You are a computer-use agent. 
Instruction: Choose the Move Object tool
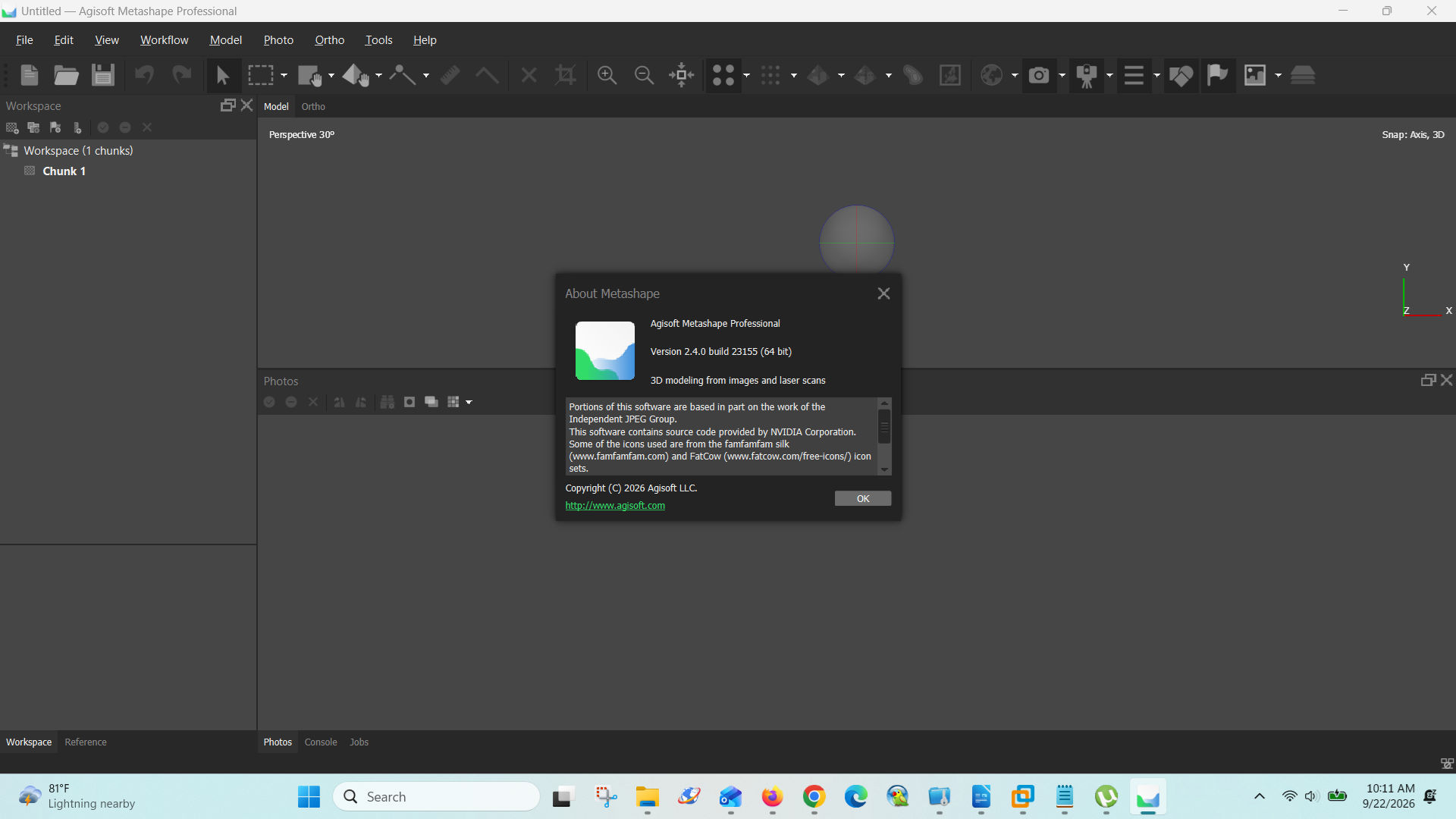pos(355,75)
